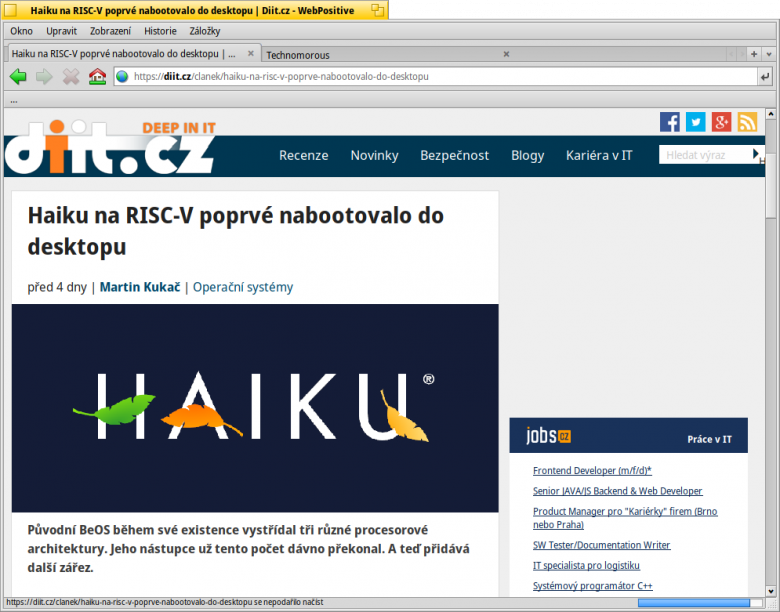Click the před 4 dny date text
780x612 pixels.
coord(57,287)
